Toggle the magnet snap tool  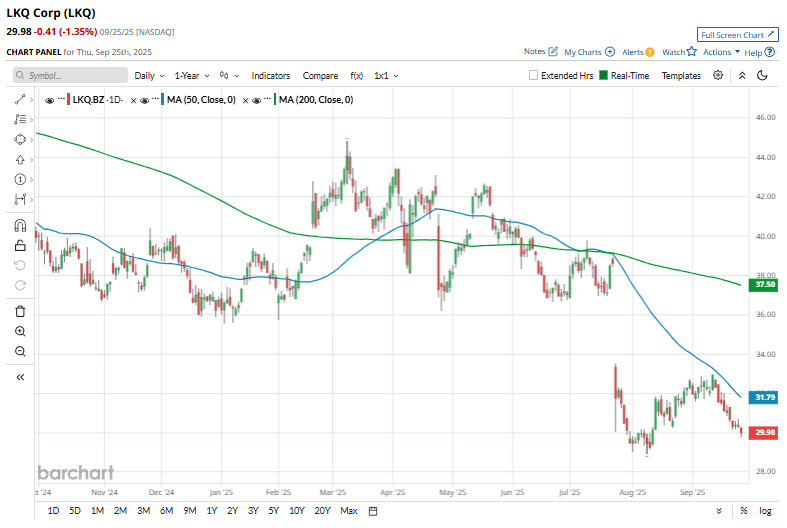tap(20, 225)
